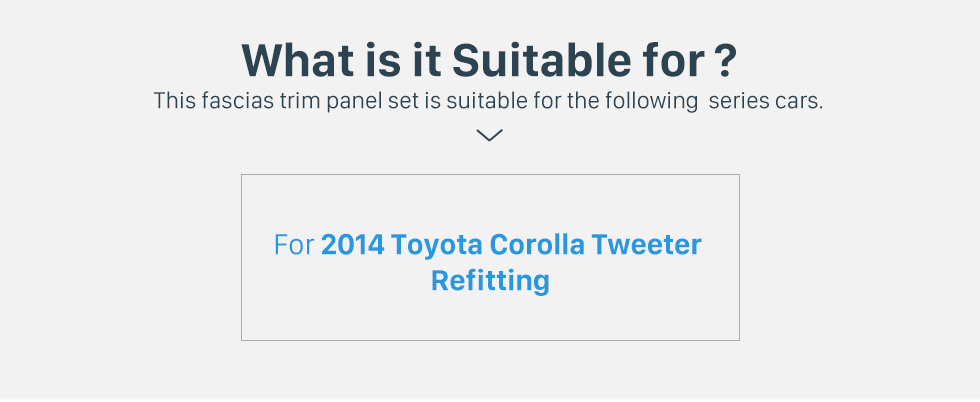Click the word 'Refitting' in the box

(x=491, y=280)
